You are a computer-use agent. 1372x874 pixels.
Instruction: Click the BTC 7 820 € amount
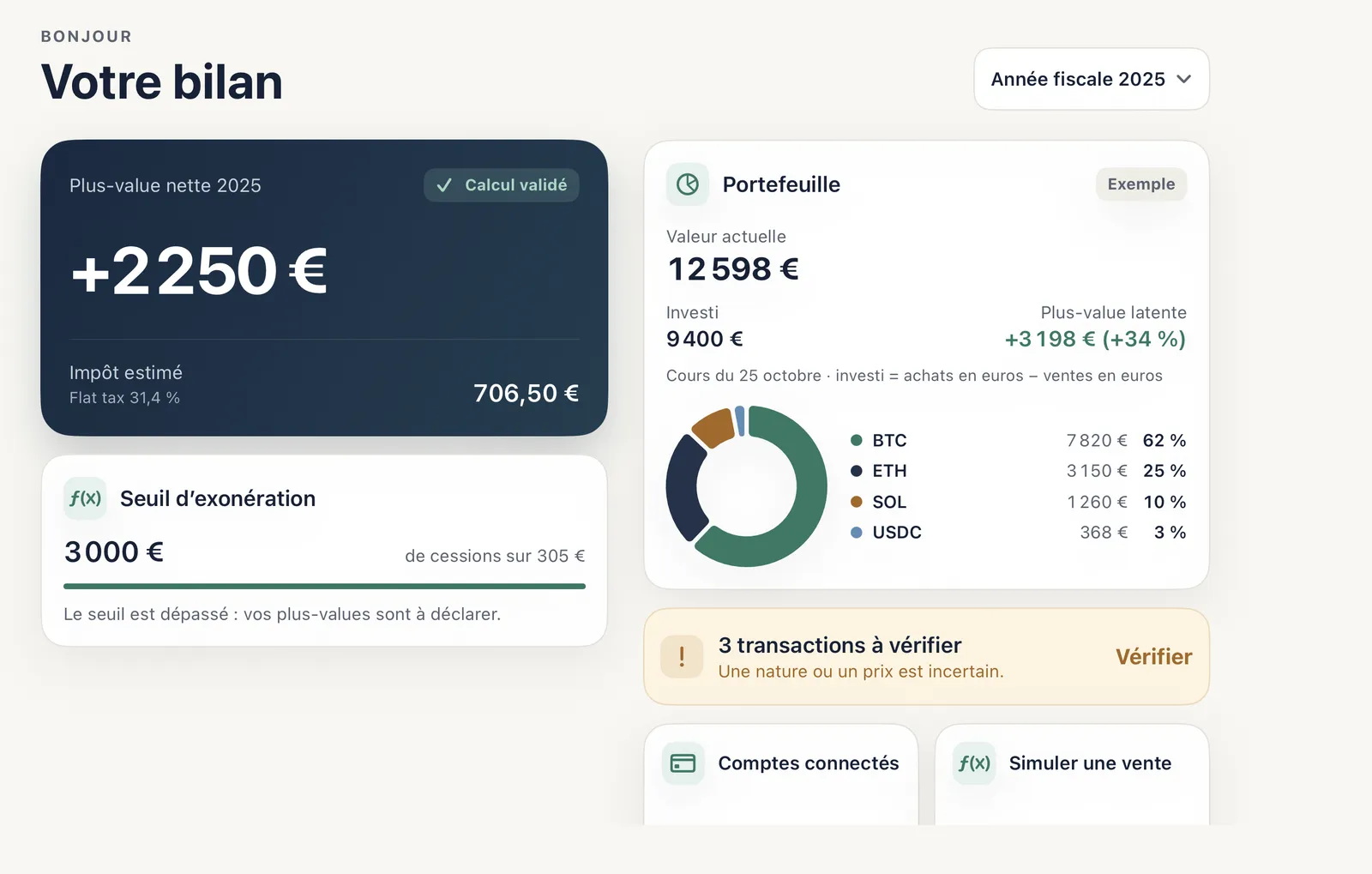pos(1097,440)
